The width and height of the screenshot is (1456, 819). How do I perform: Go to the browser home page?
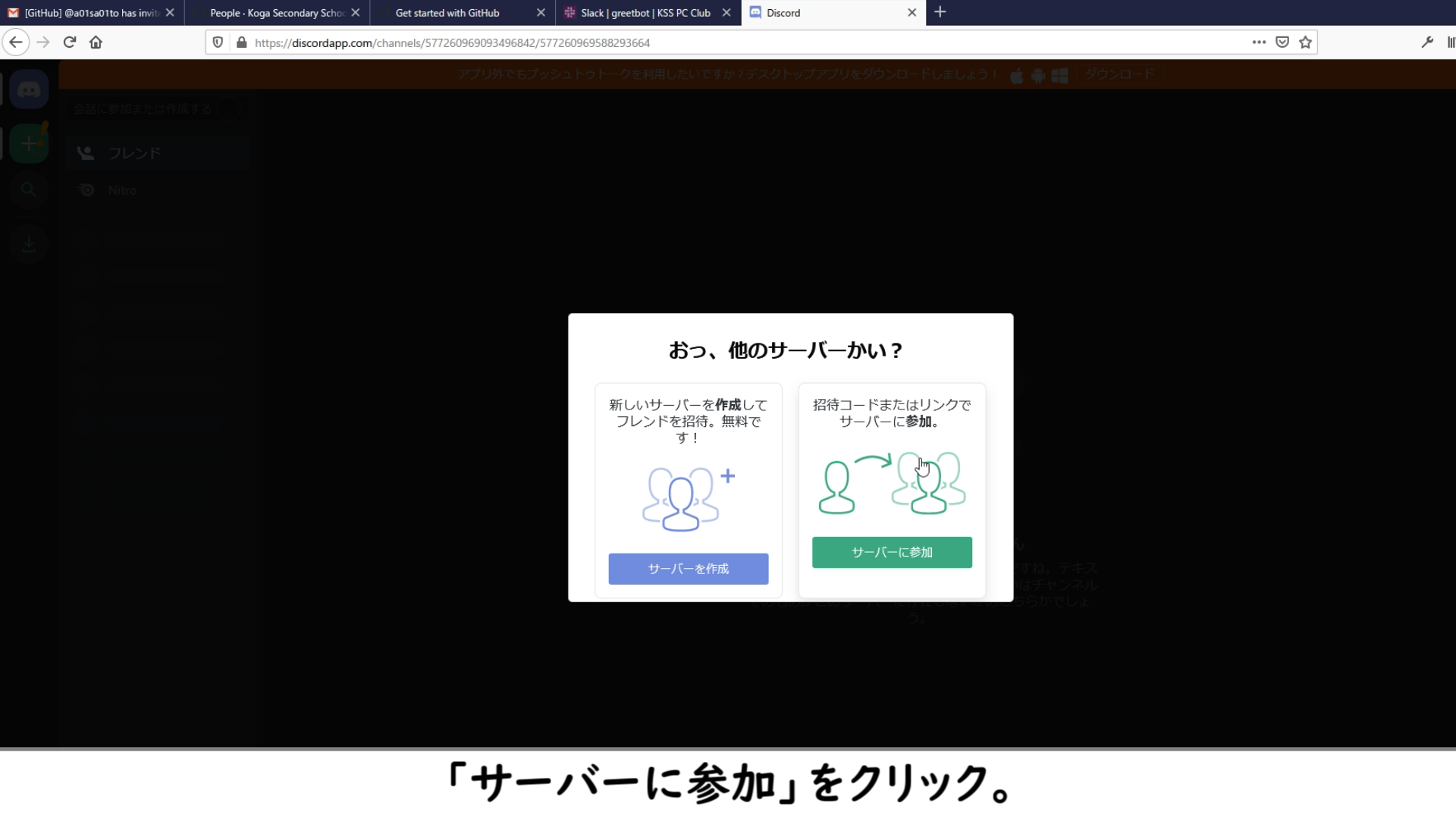96,42
